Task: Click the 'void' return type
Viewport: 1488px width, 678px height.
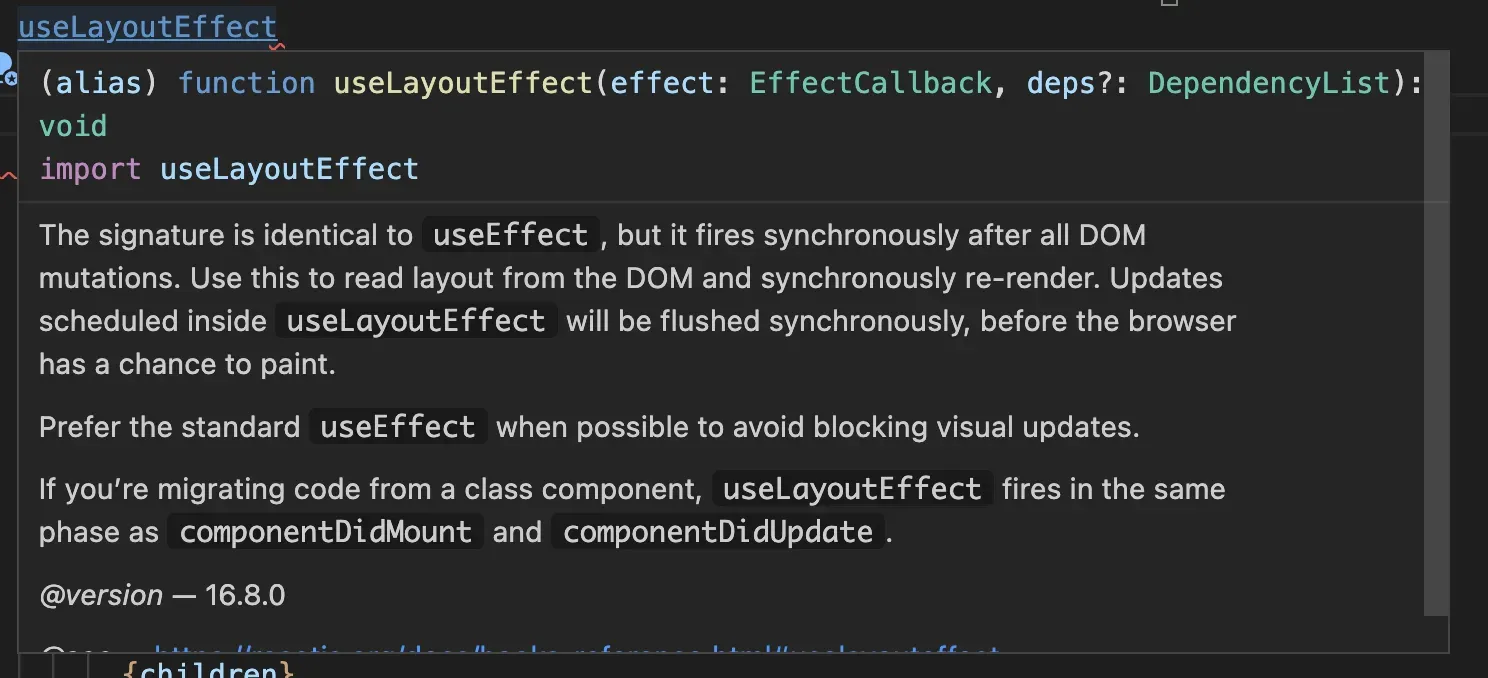Action: click(x=73, y=126)
